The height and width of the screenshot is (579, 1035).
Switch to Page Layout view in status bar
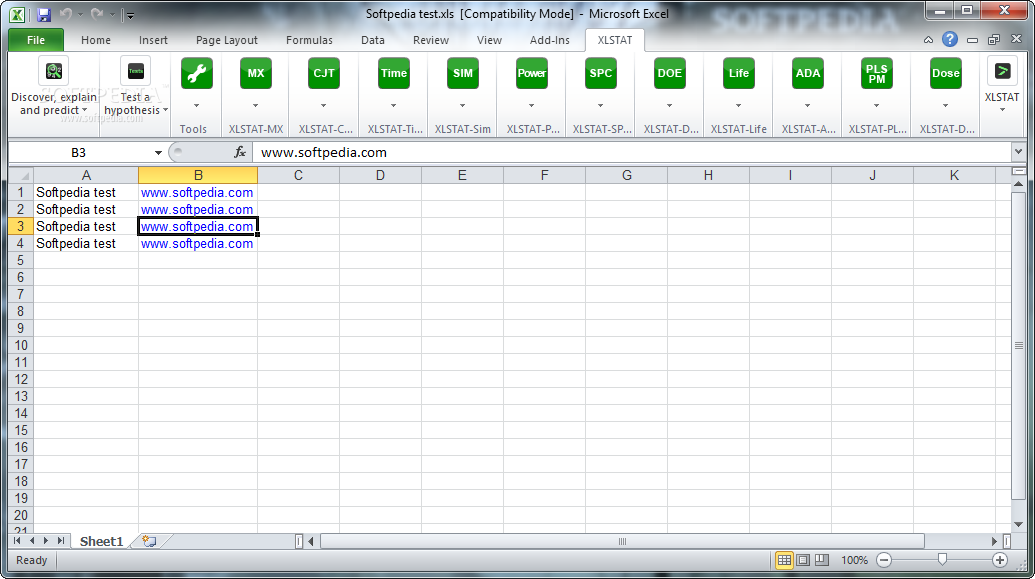(x=803, y=560)
